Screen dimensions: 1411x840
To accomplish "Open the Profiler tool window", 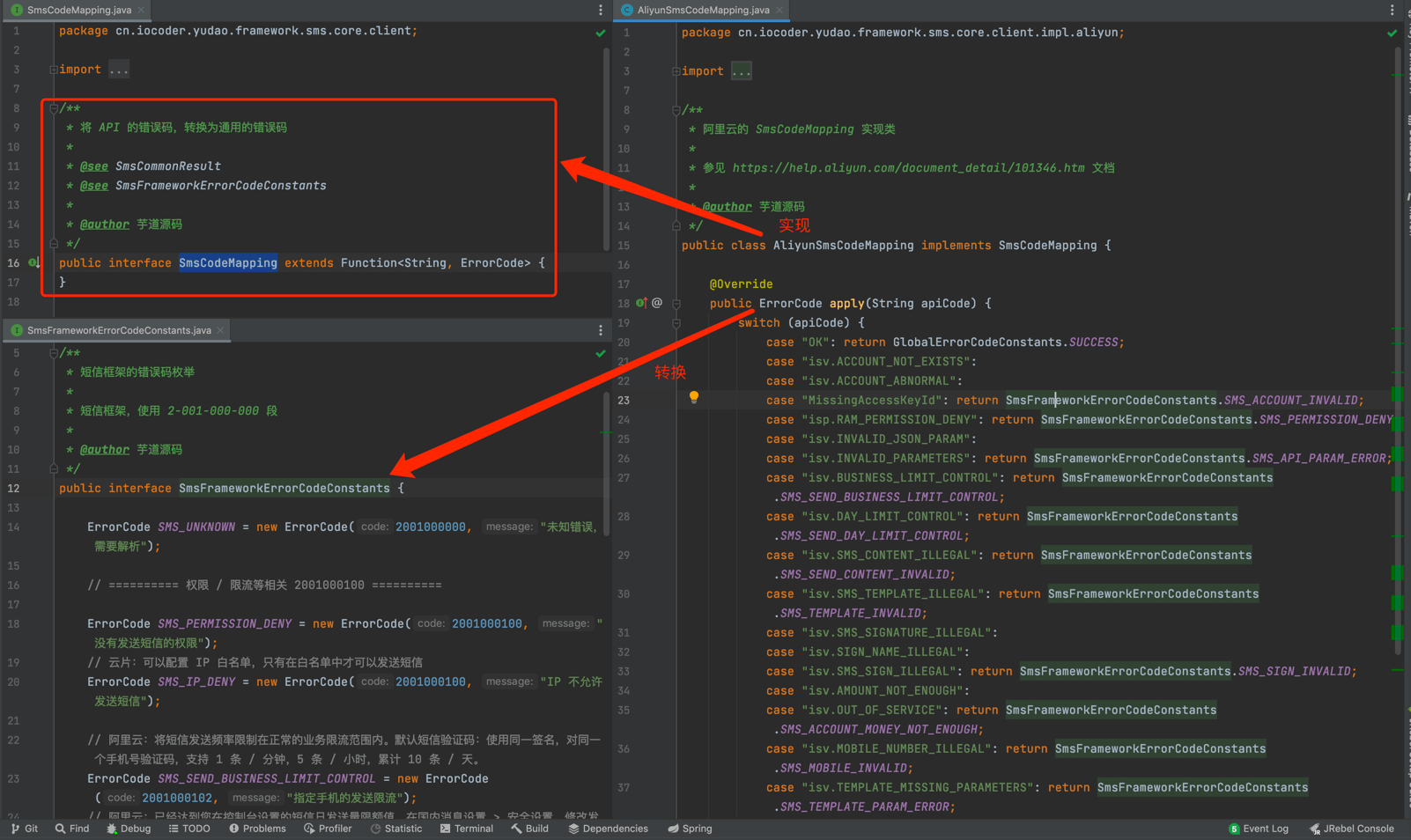I will click(x=328, y=829).
